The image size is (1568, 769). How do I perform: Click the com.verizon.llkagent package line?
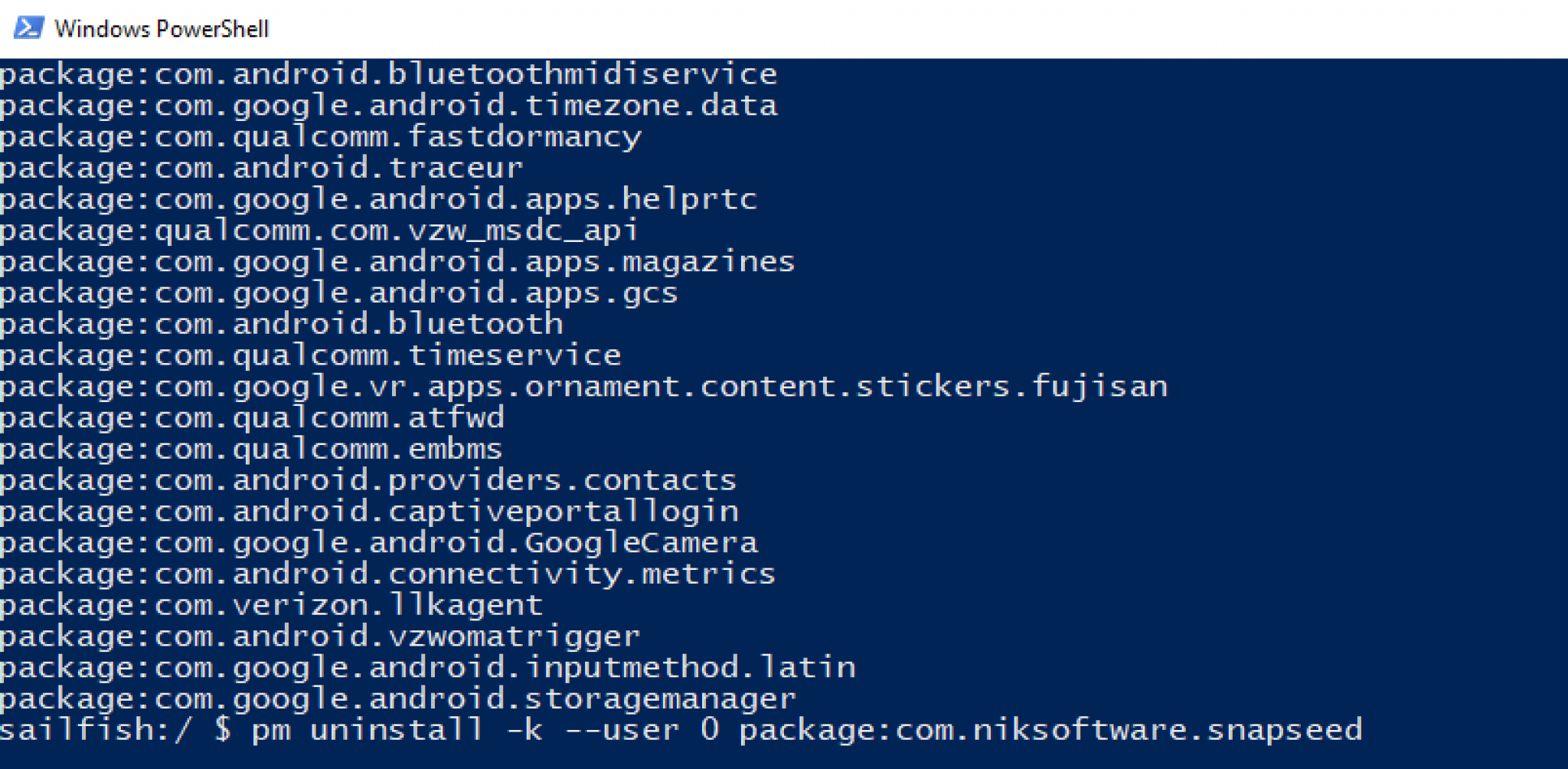pyautogui.click(x=271, y=605)
